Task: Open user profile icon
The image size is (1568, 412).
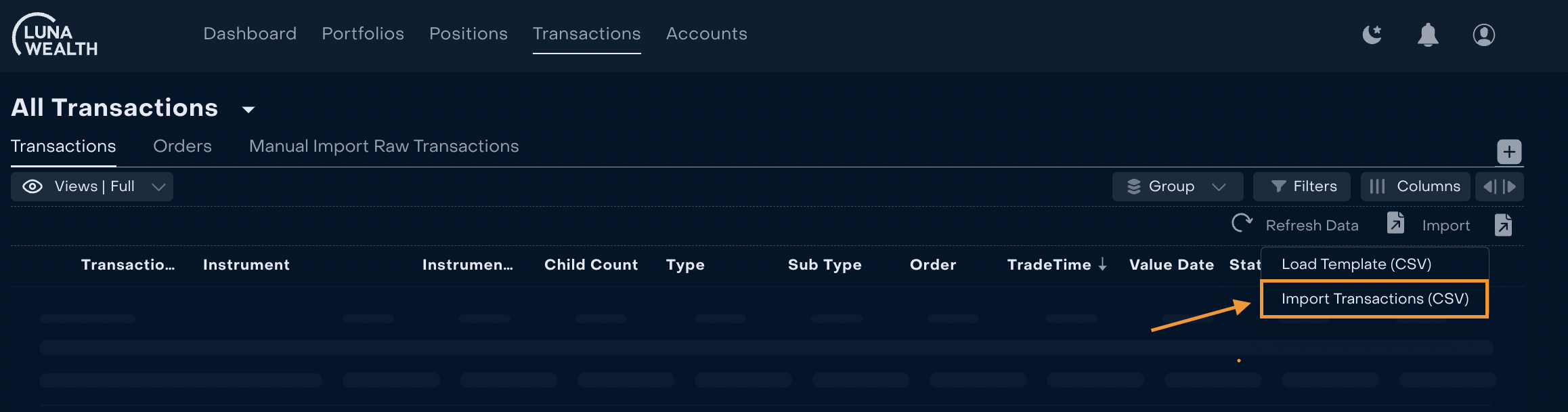Action: [1484, 35]
